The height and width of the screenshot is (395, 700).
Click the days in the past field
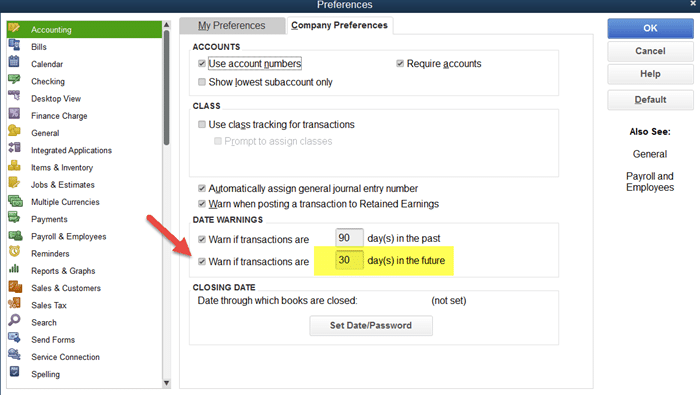(x=349, y=237)
